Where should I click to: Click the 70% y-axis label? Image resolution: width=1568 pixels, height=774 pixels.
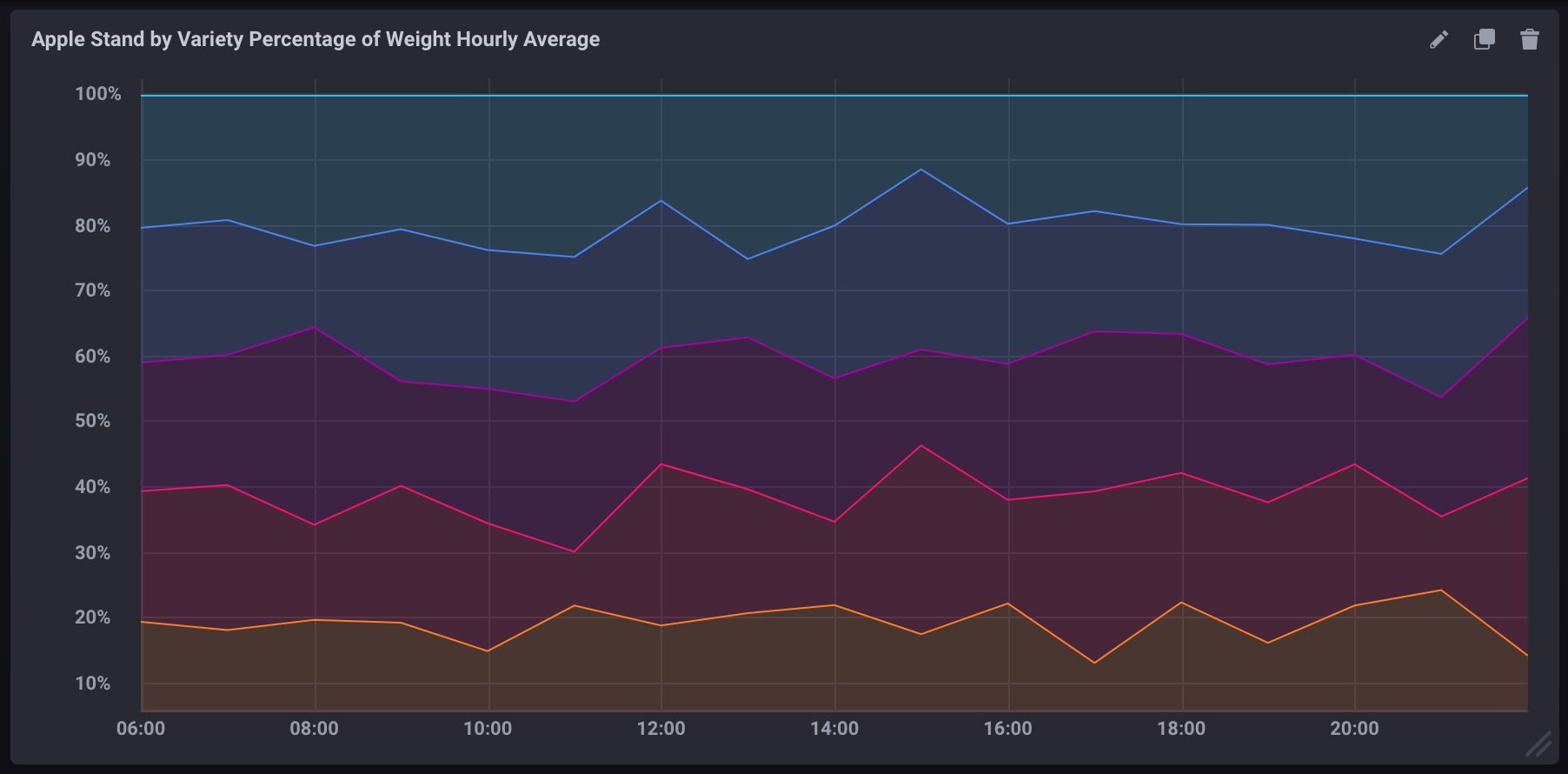click(x=93, y=290)
